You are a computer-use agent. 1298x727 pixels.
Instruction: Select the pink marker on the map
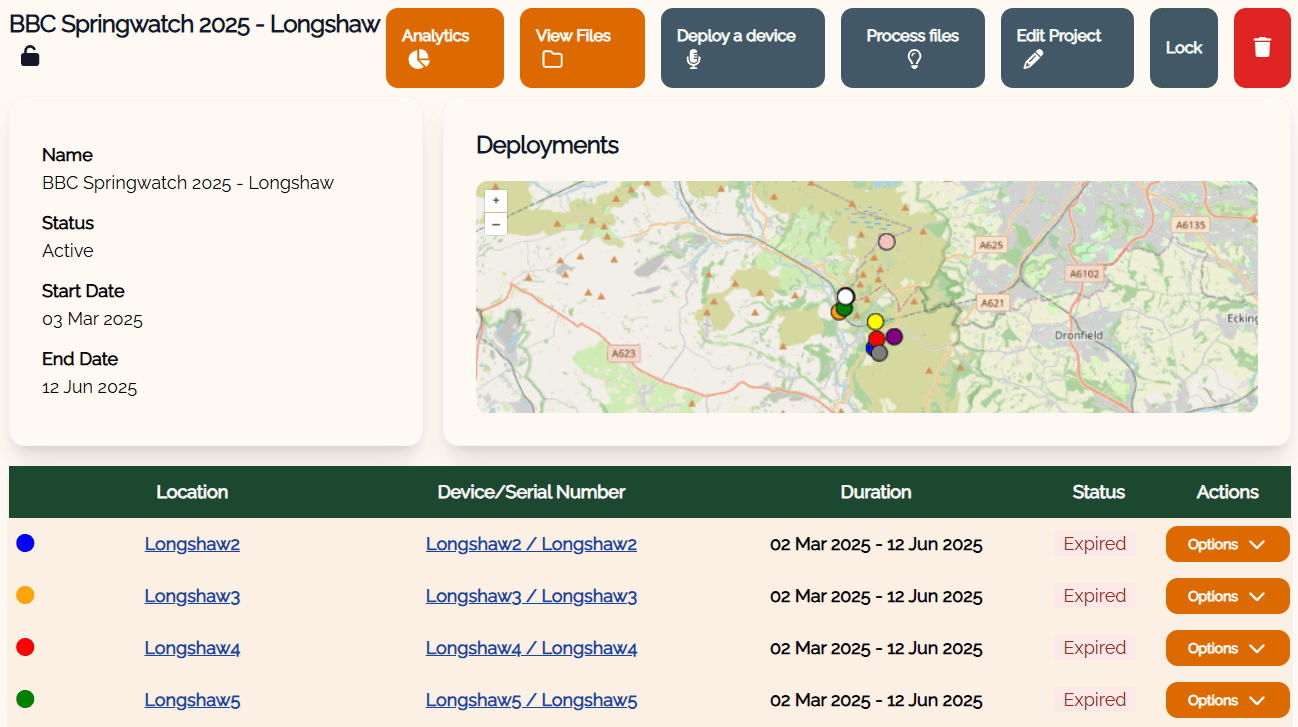[x=886, y=242]
